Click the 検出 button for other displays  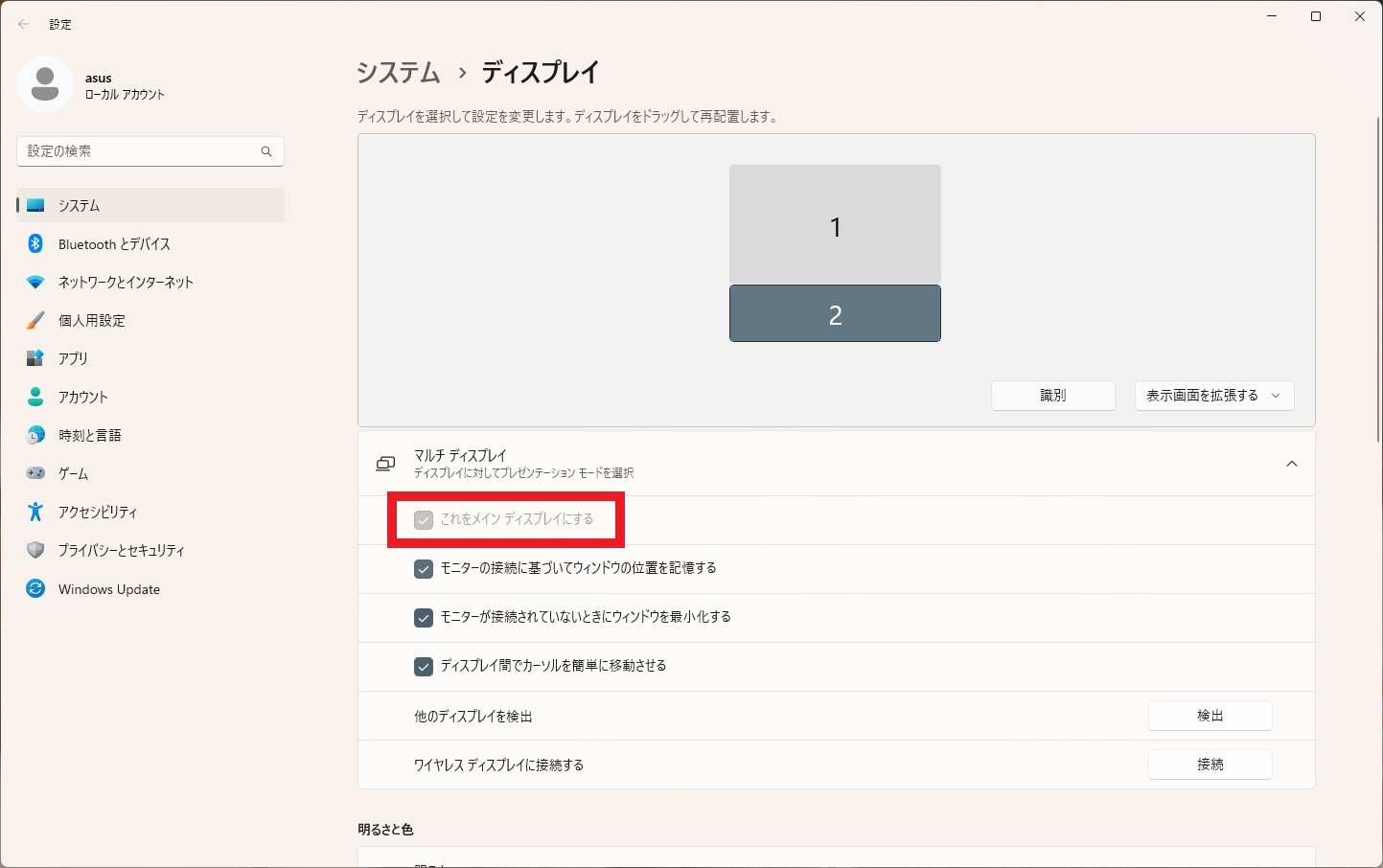coord(1210,716)
